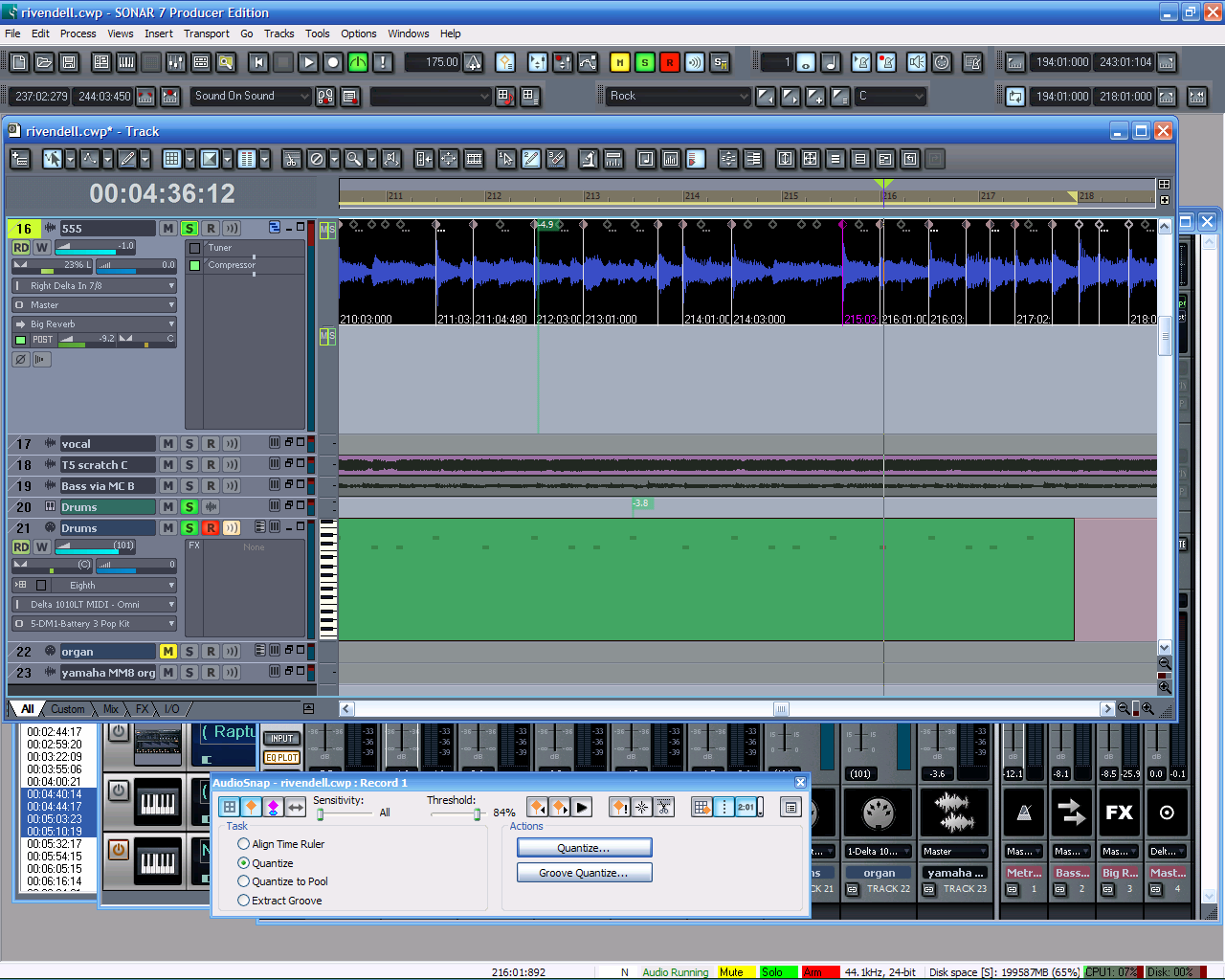Adjust the AudioSnap Threshold slider
1225x980 pixels.
pos(477,813)
